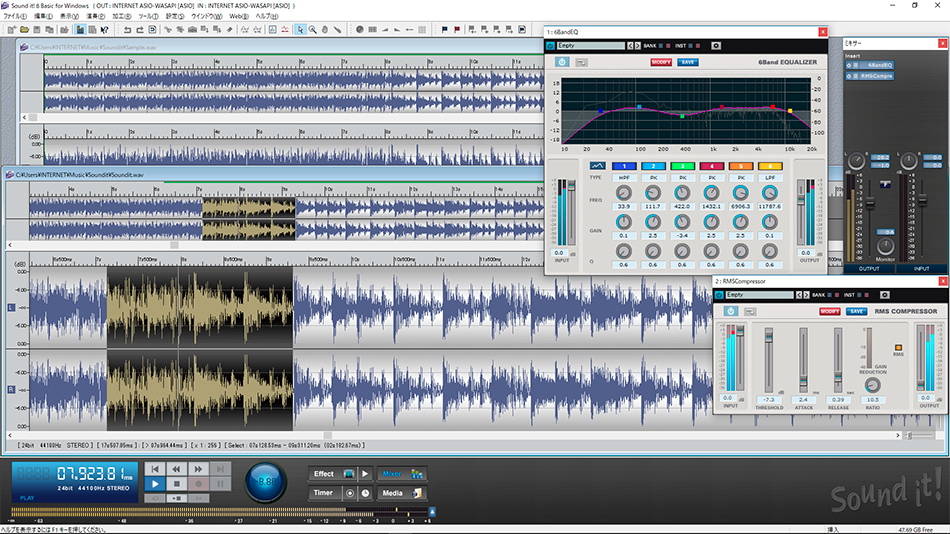Click the Stop transport button
Image resolution: width=950 pixels, height=534 pixels.
tap(176, 484)
